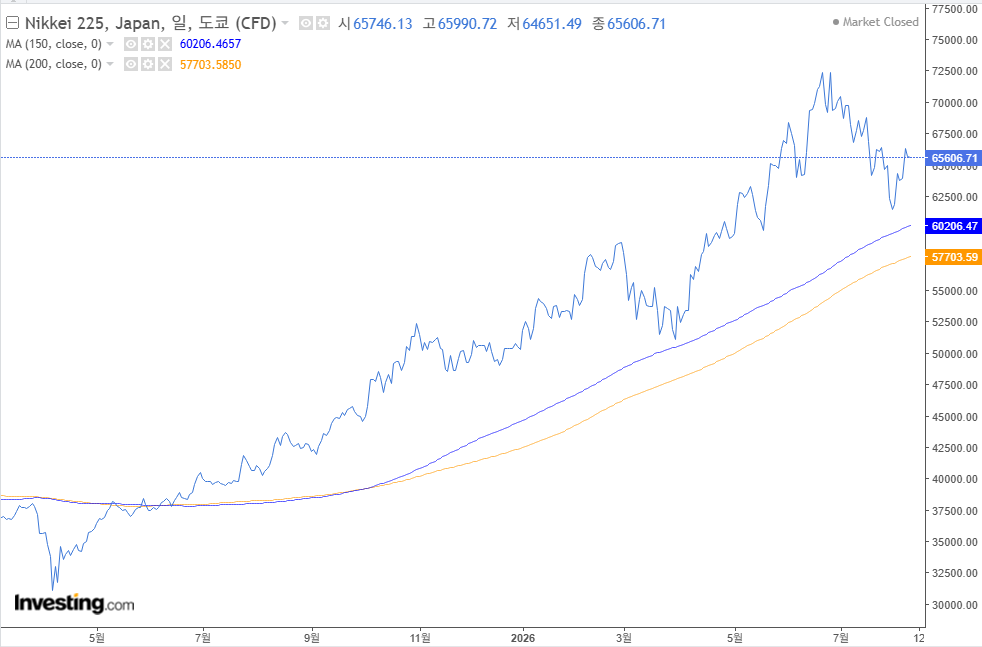Open MA 150 indicator settings gear
This screenshot has width=982, height=647.
148,44
